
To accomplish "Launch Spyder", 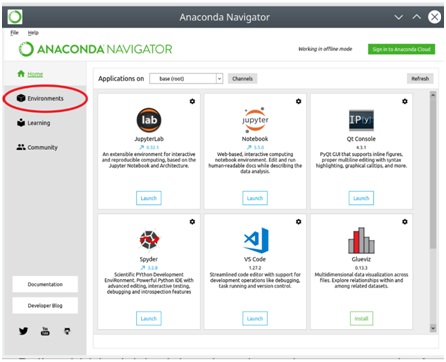I will (149, 318).
